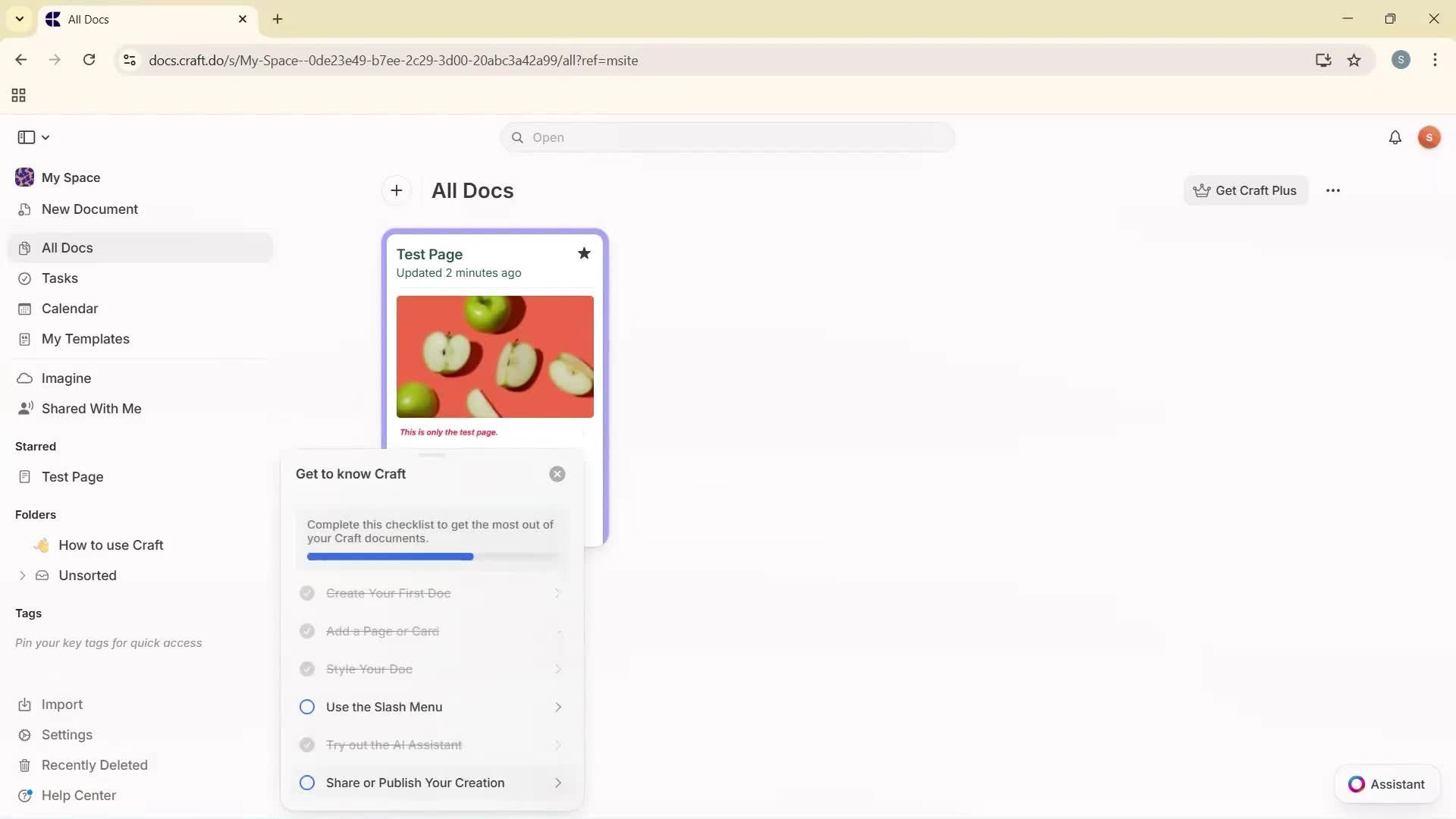The height and width of the screenshot is (819, 1456).
Task: Open My Templates
Action: pos(84,339)
